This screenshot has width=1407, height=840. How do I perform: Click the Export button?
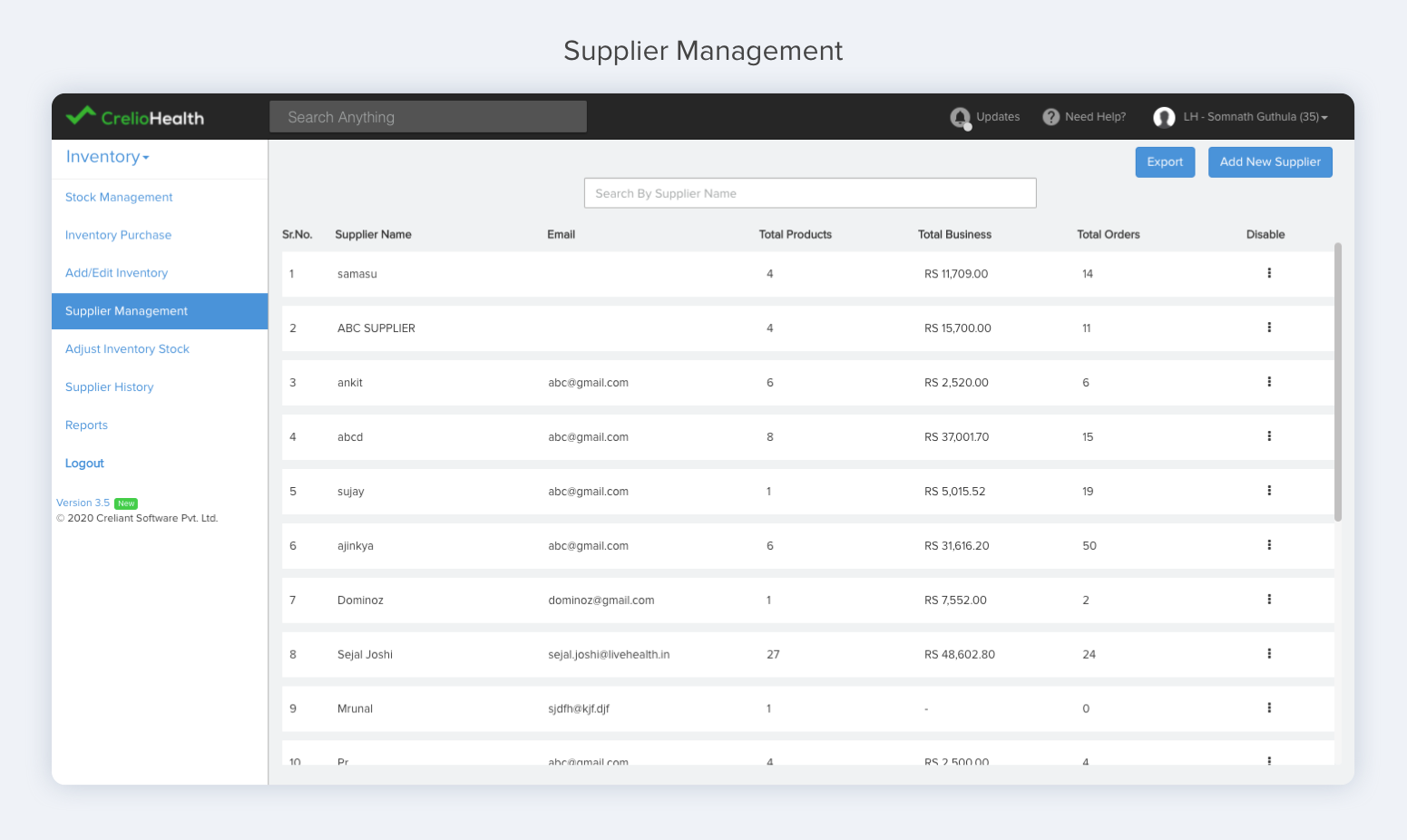tap(1165, 162)
